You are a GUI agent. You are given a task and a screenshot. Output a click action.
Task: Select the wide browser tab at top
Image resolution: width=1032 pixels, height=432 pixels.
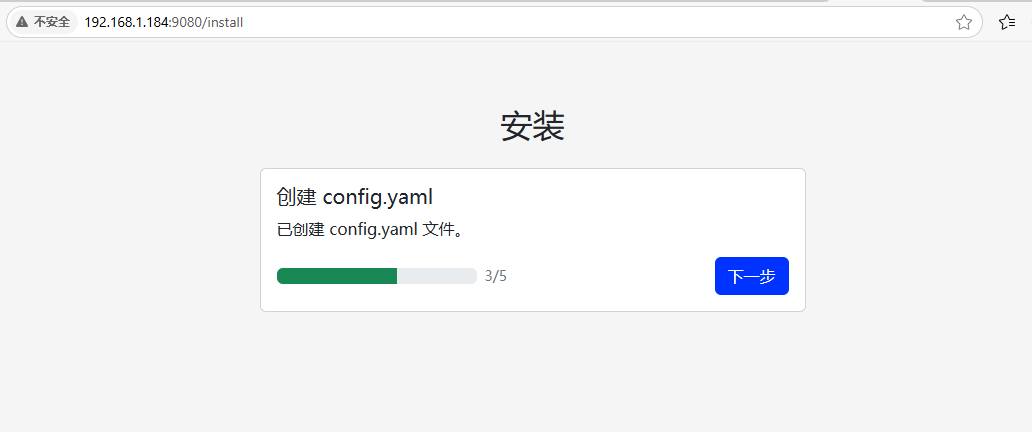415,1
